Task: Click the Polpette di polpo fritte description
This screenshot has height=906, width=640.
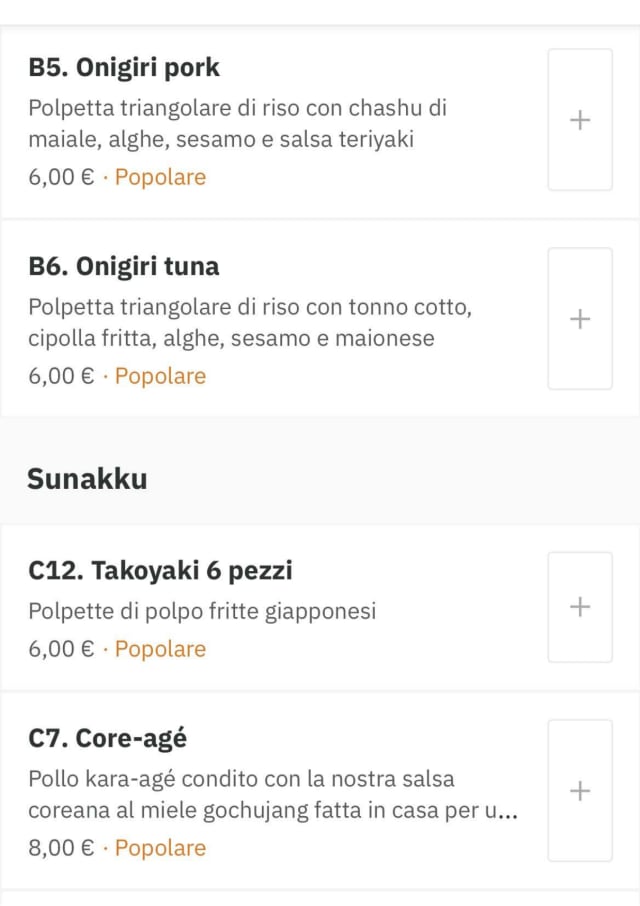Action: click(x=202, y=610)
